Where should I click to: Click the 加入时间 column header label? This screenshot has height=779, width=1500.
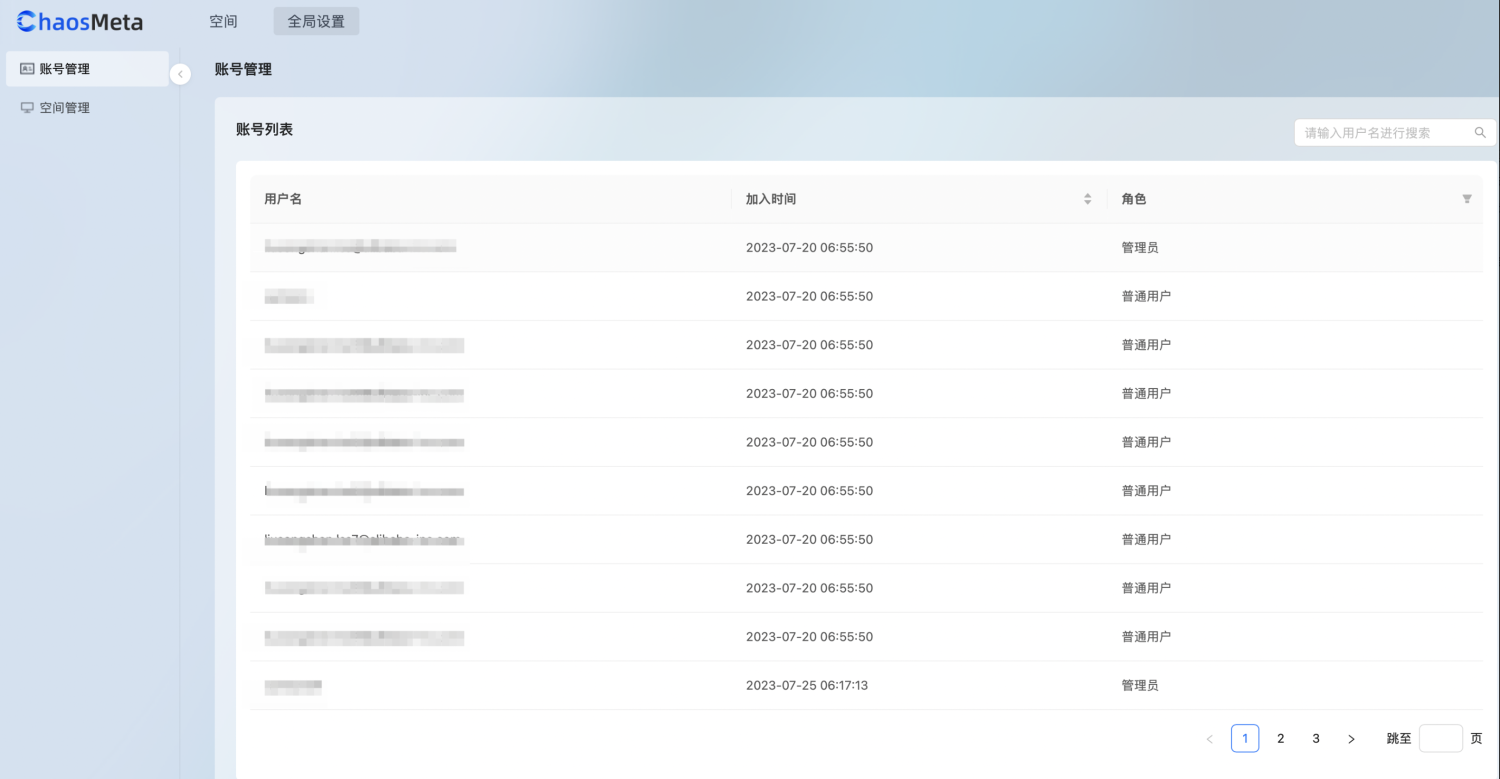click(x=771, y=199)
